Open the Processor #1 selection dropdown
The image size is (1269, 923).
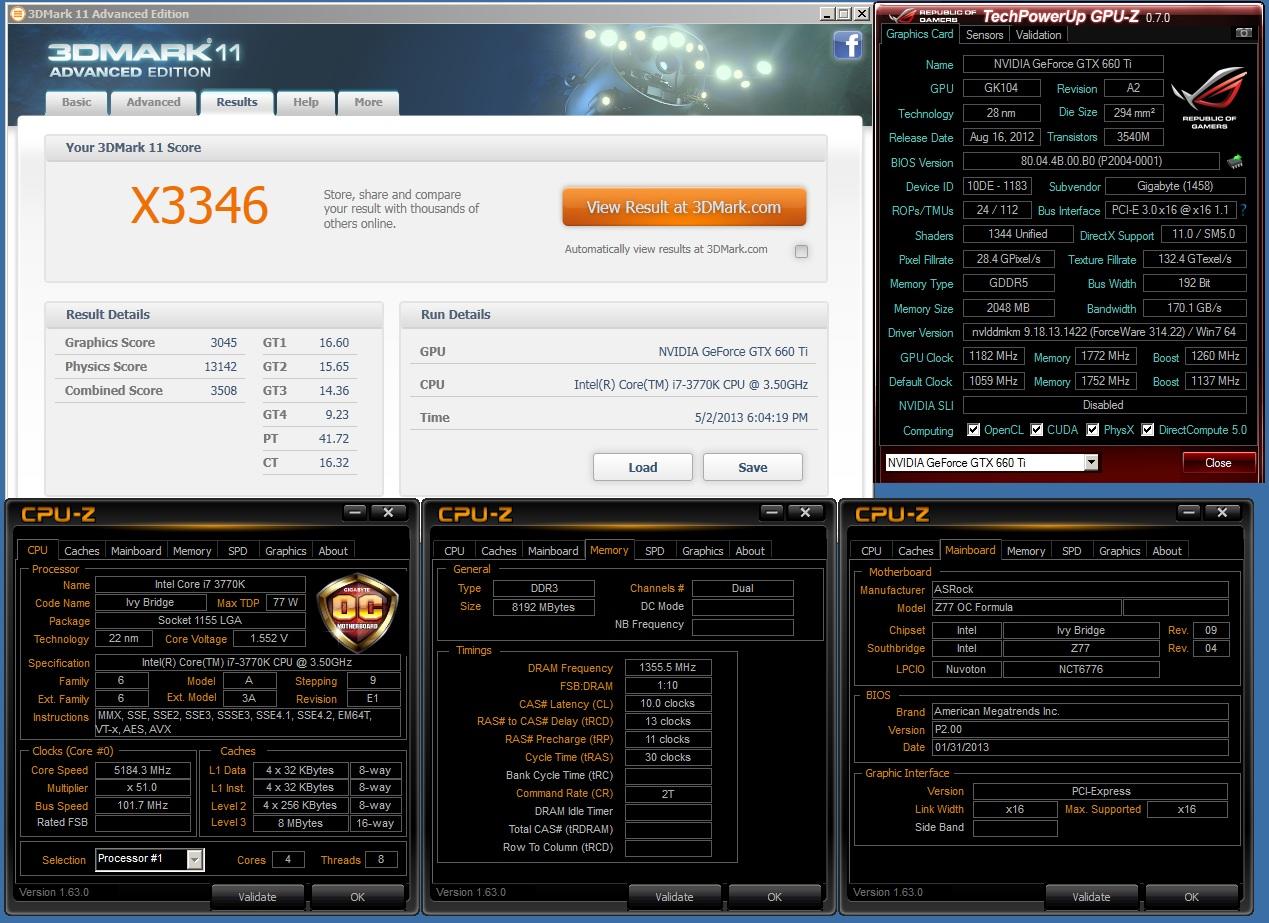[x=195, y=859]
